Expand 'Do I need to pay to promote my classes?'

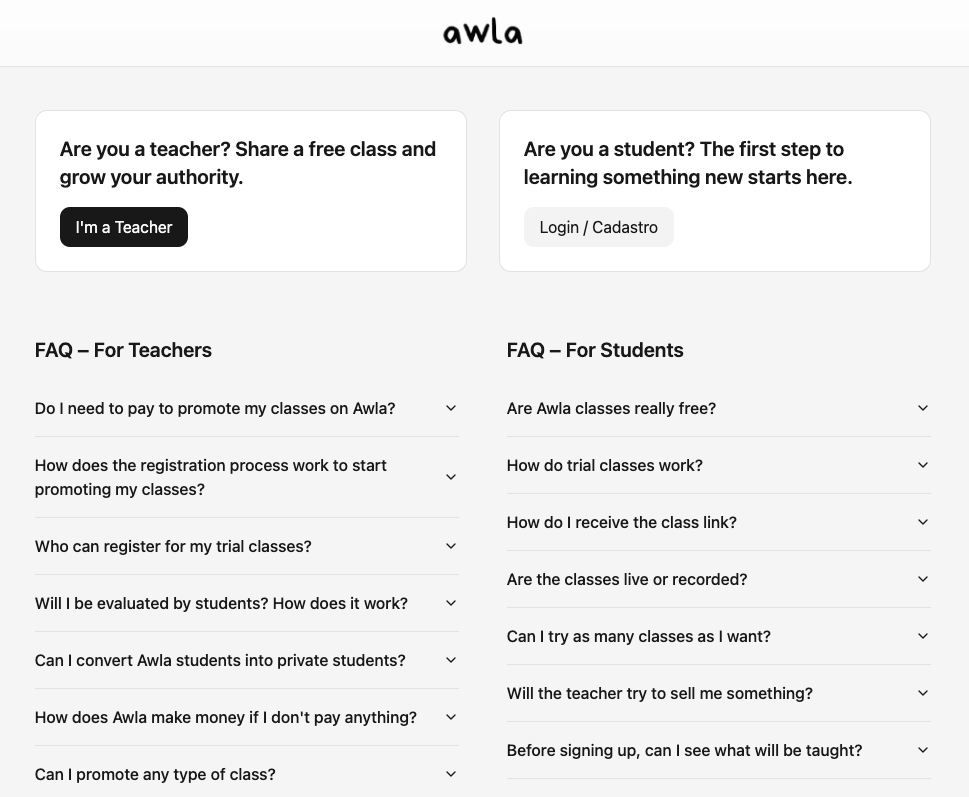[214, 408]
